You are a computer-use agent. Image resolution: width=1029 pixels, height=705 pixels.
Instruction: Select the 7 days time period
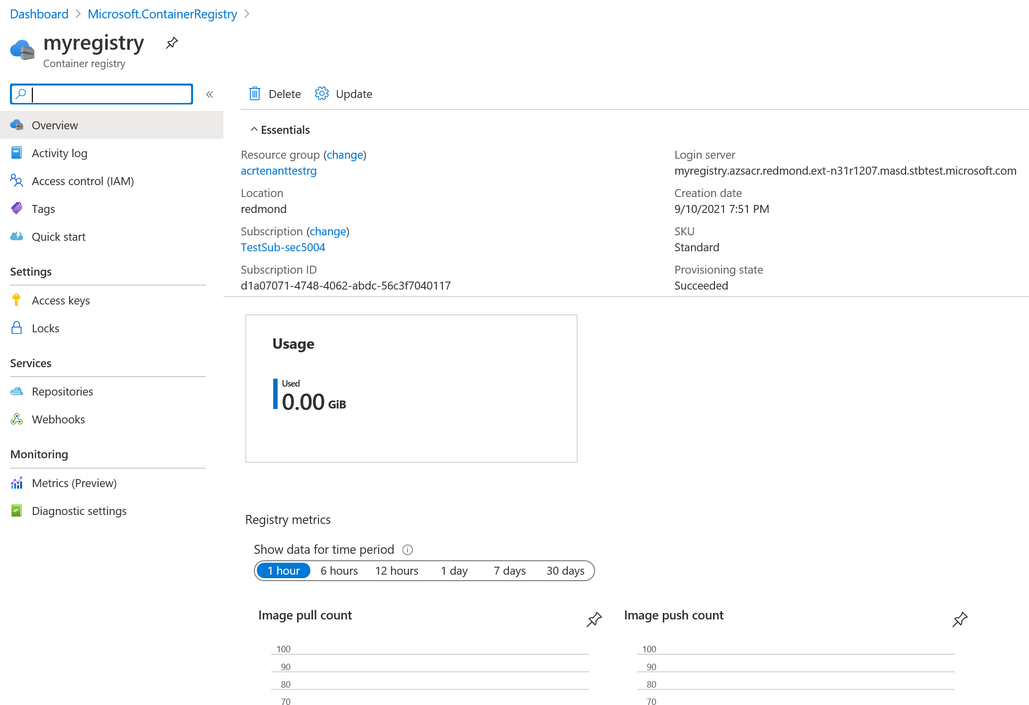pos(510,570)
